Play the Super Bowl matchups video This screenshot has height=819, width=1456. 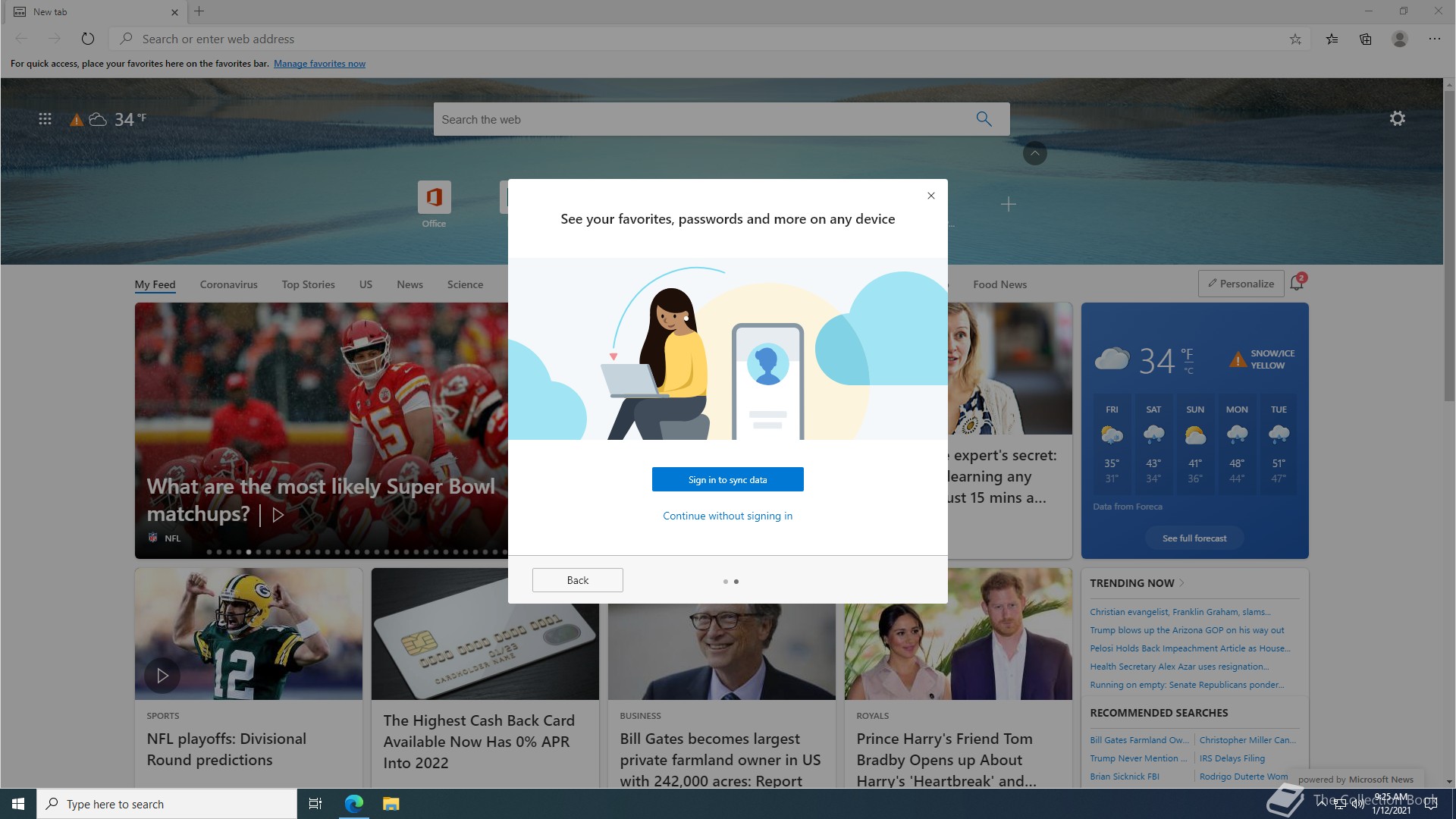coord(278,515)
